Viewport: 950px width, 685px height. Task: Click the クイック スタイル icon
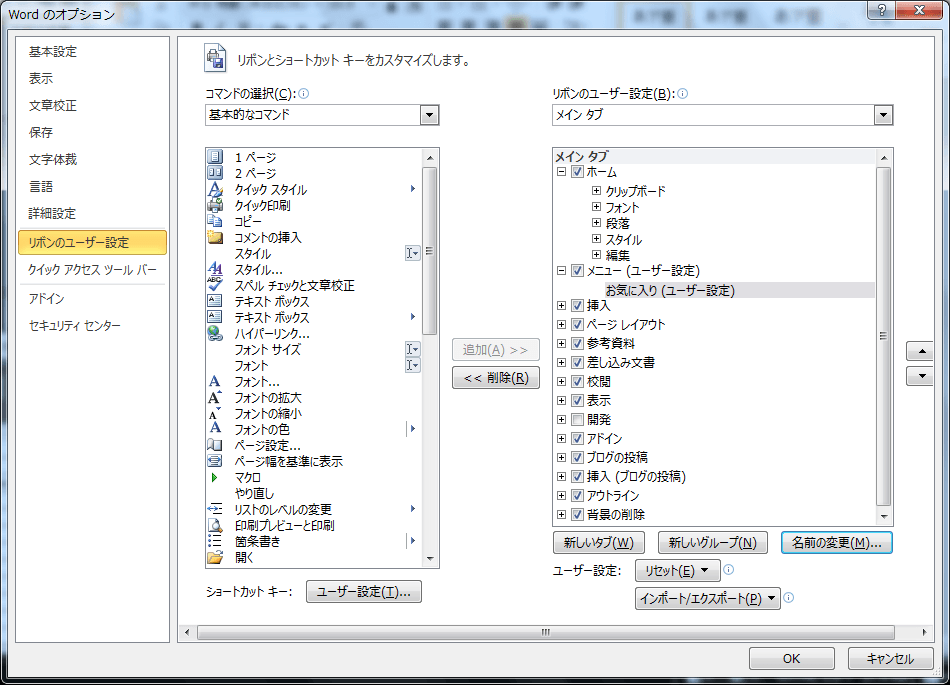(215, 190)
